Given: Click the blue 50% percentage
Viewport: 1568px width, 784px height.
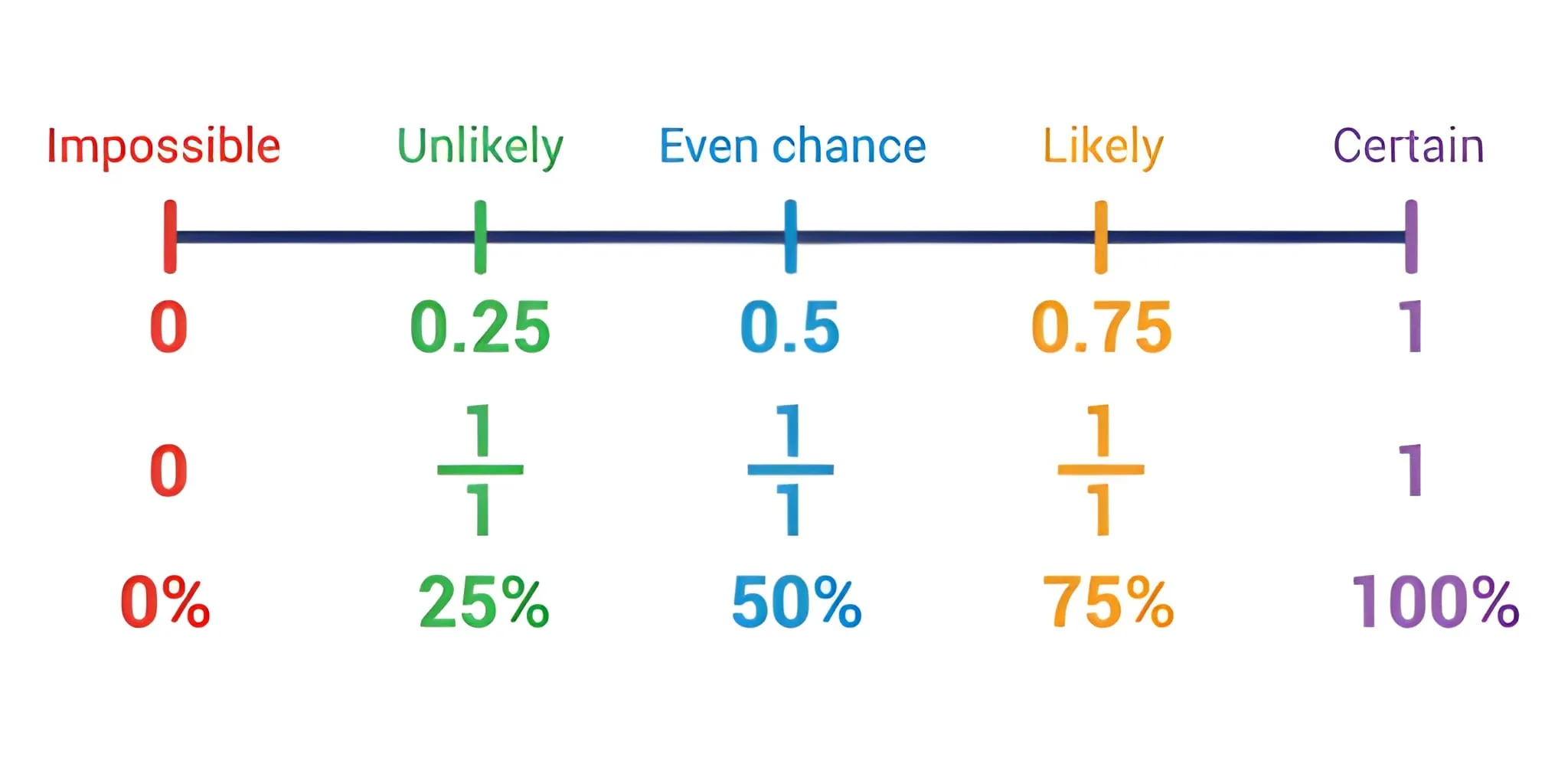Looking at the screenshot, I should point(796,603).
